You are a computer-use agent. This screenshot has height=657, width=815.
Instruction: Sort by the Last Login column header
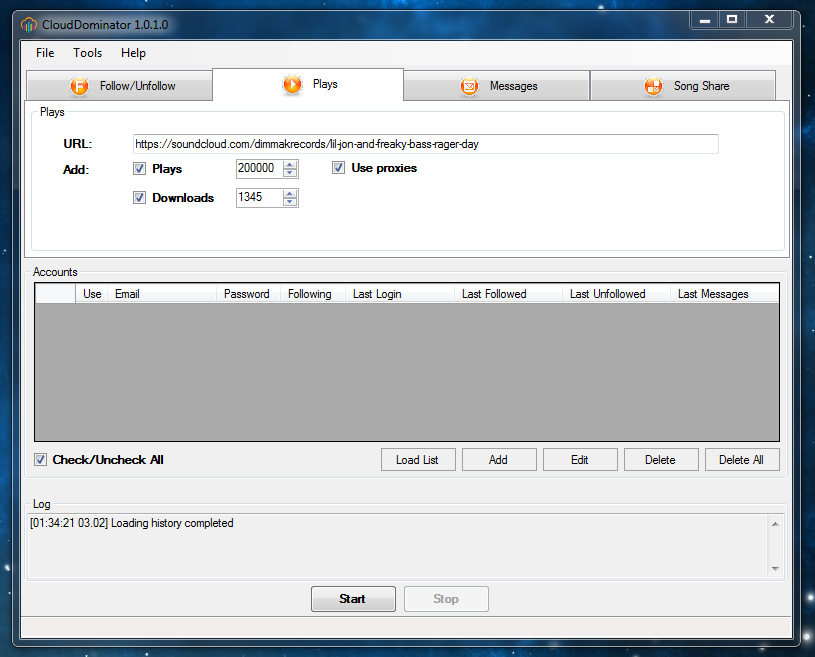(x=400, y=294)
